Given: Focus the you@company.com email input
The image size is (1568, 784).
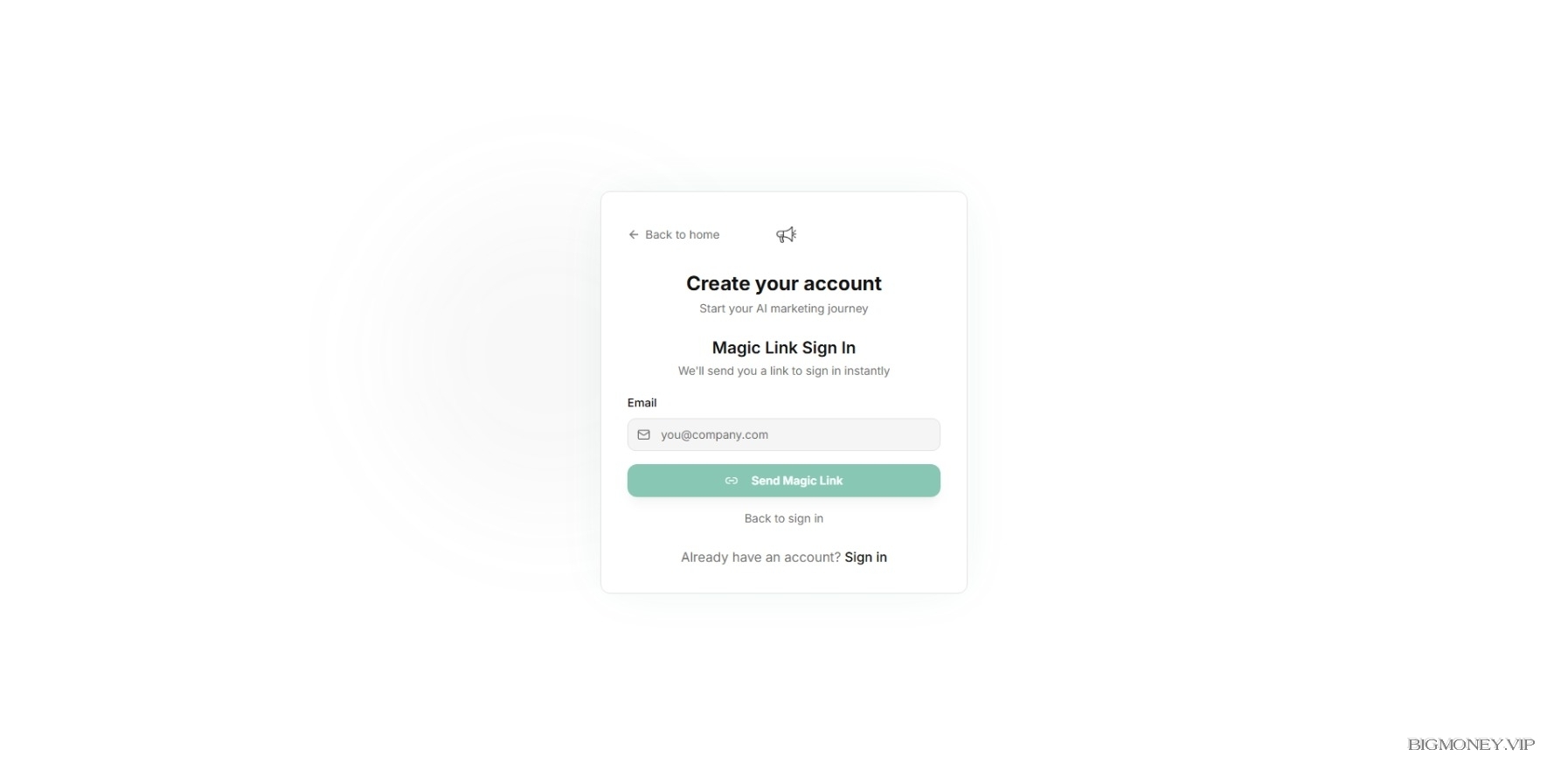Looking at the screenshot, I should pos(784,434).
